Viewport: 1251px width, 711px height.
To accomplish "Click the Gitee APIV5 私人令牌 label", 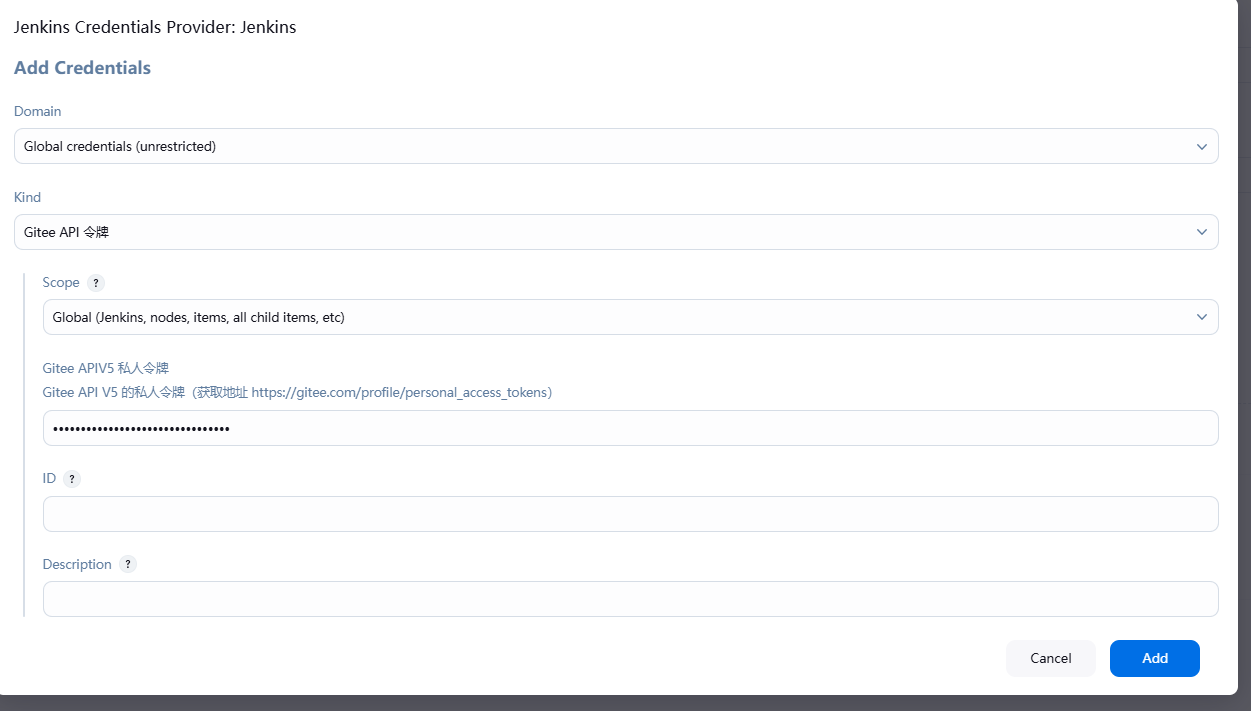I will 106,368.
